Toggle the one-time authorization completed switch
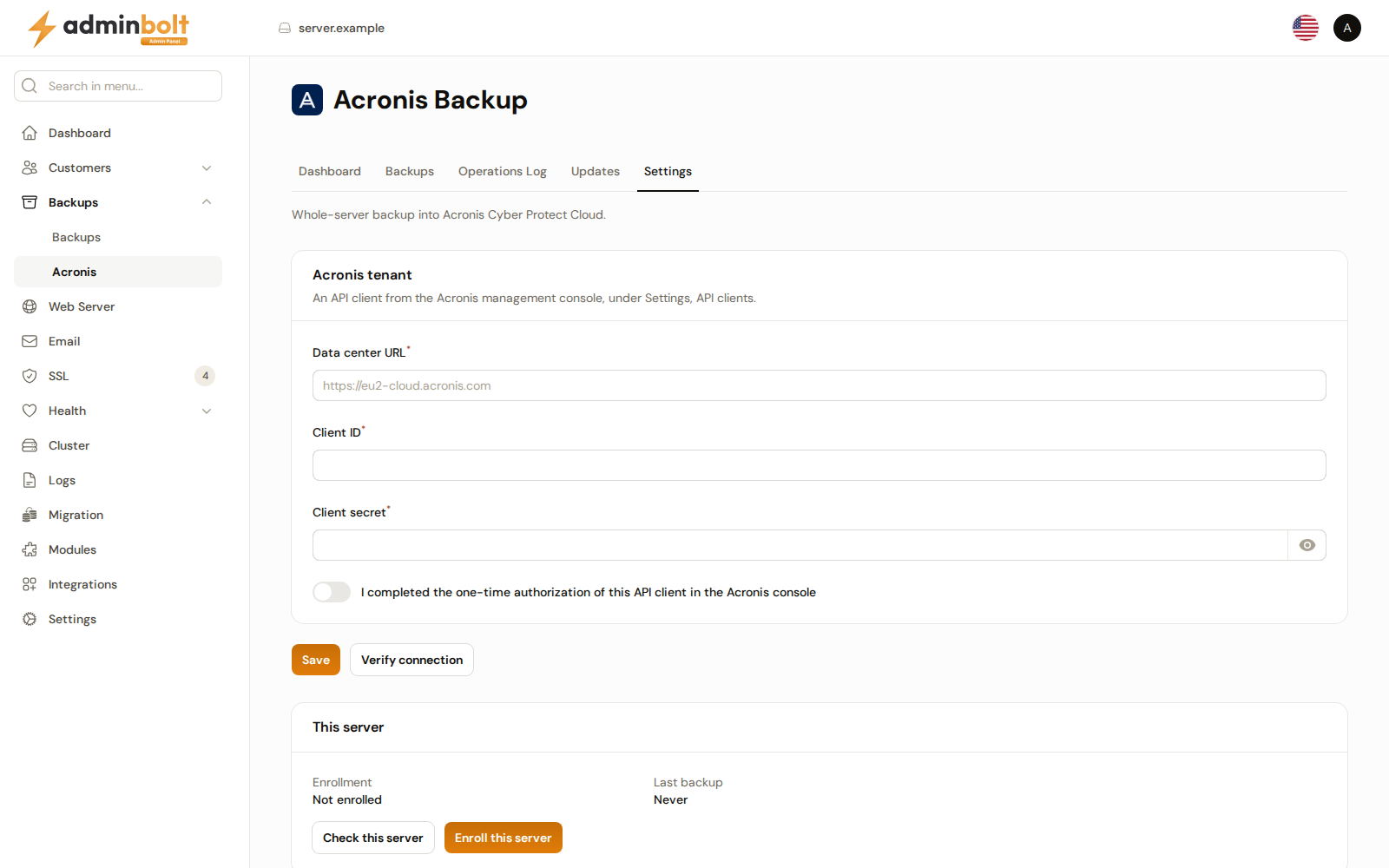1389x868 pixels. pos(332,592)
